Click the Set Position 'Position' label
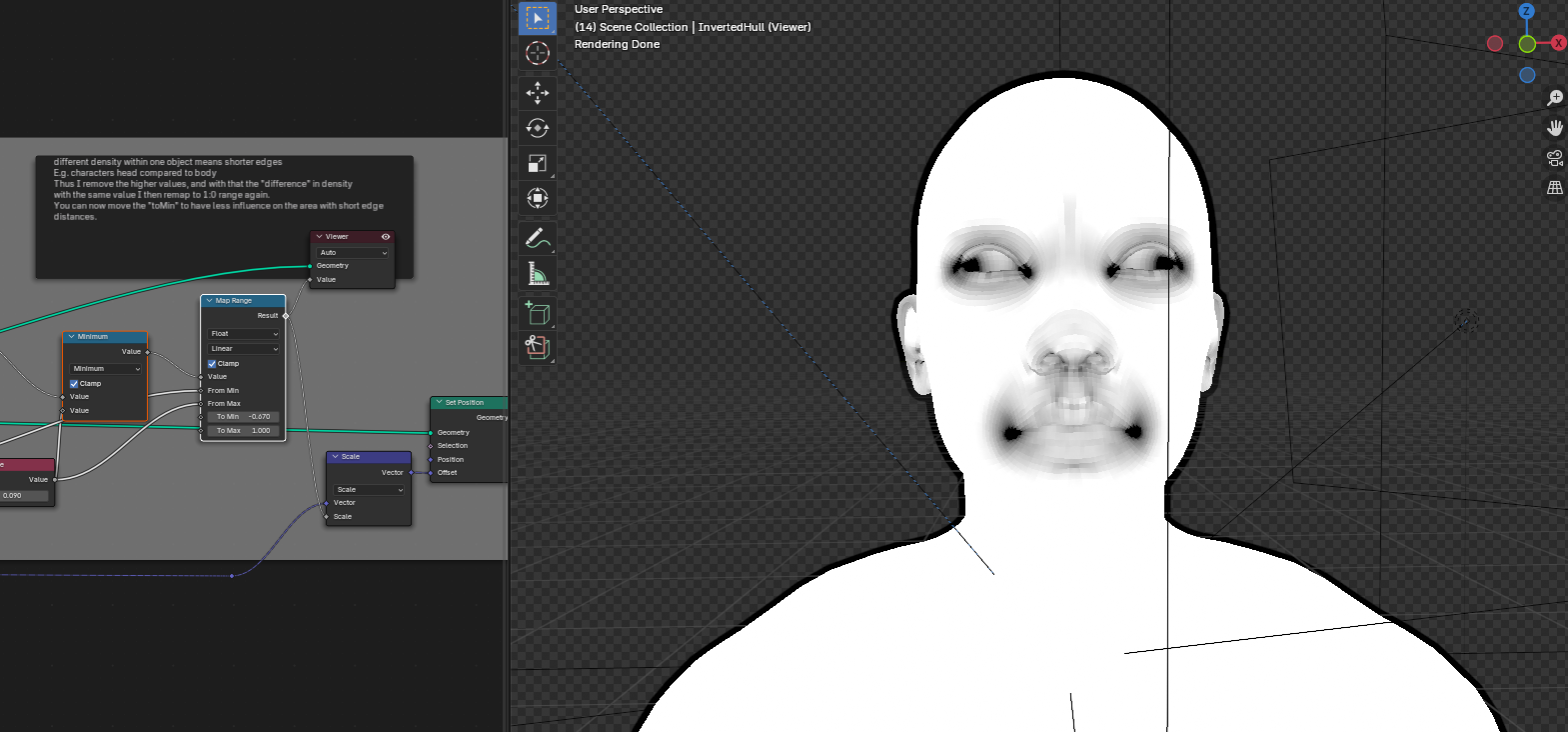The height and width of the screenshot is (732, 1568). tap(451, 460)
